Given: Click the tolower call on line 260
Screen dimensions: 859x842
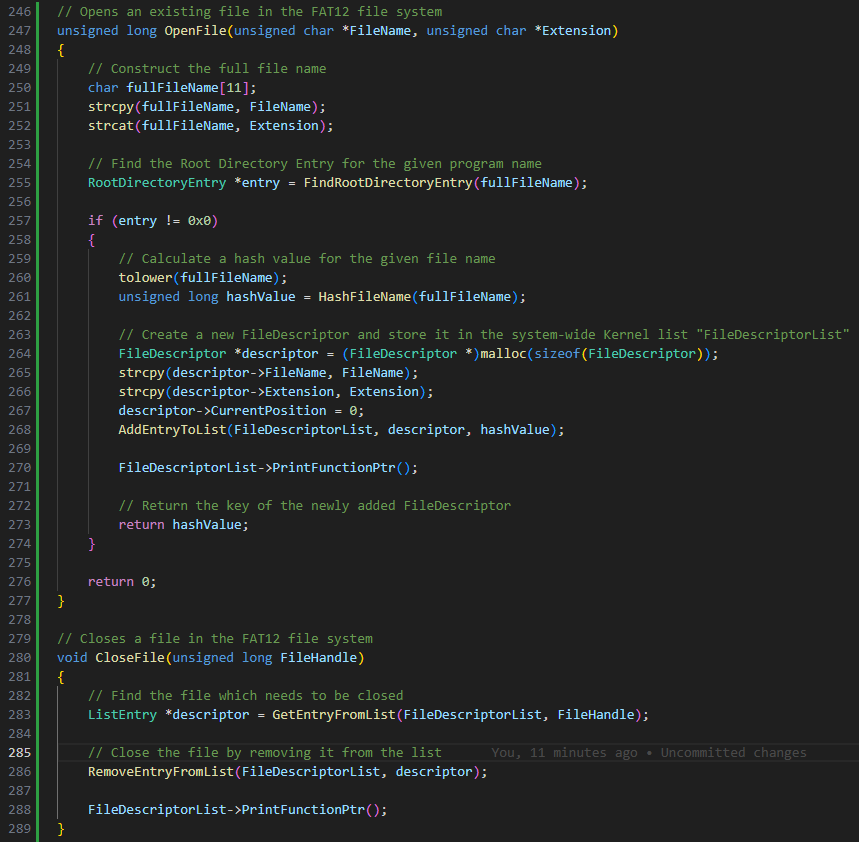Looking at the screenshot, I should click(x=145, y=278).
